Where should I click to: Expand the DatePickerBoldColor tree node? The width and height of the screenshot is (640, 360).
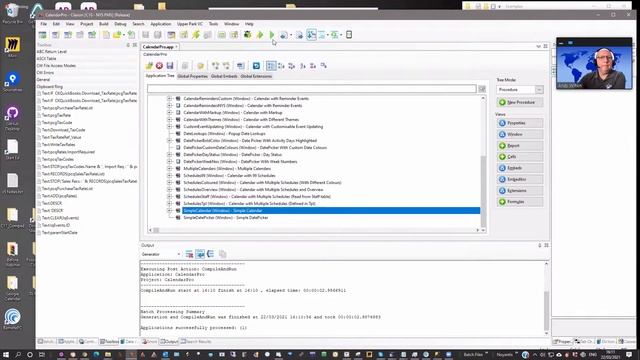pyautogui.click(x=169, y=140)
